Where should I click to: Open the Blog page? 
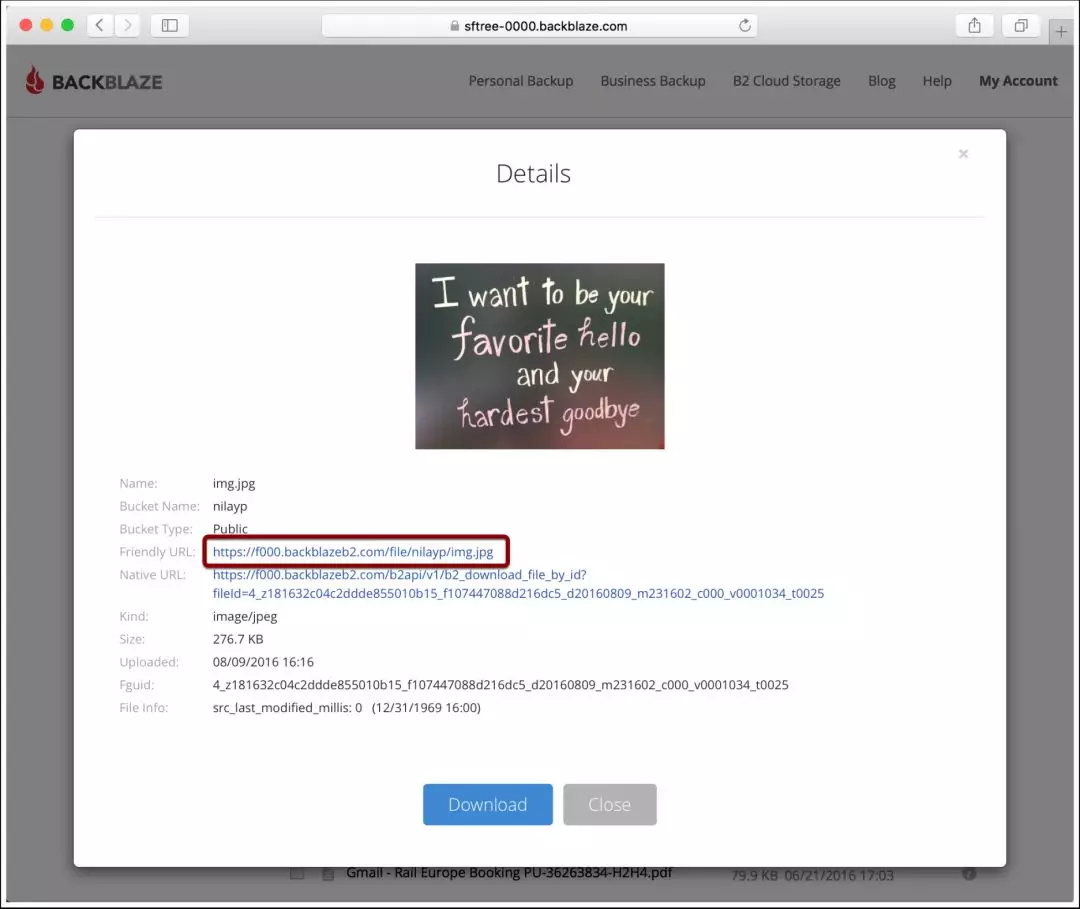tap(882, 81)
